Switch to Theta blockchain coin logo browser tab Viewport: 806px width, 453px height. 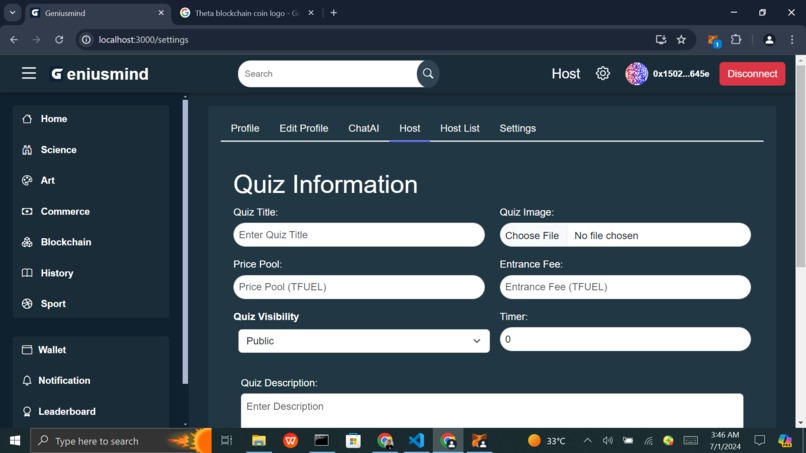[247, 13]
